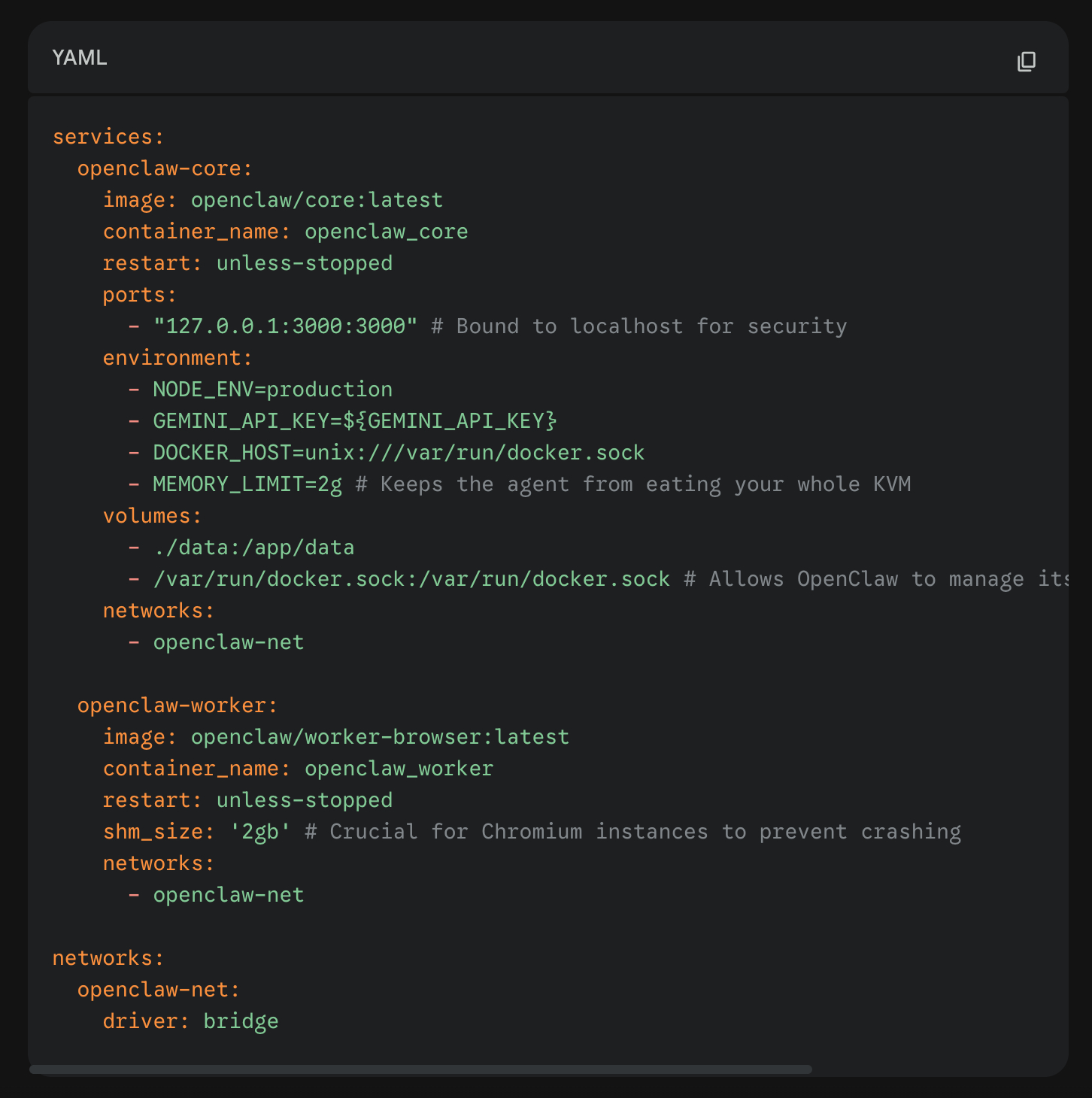Click the "openclaw-net:" network definition key
Image resolution: width=1092 pixels, height=1098 pixels.
pyautogui.click(x=159, y=990)
